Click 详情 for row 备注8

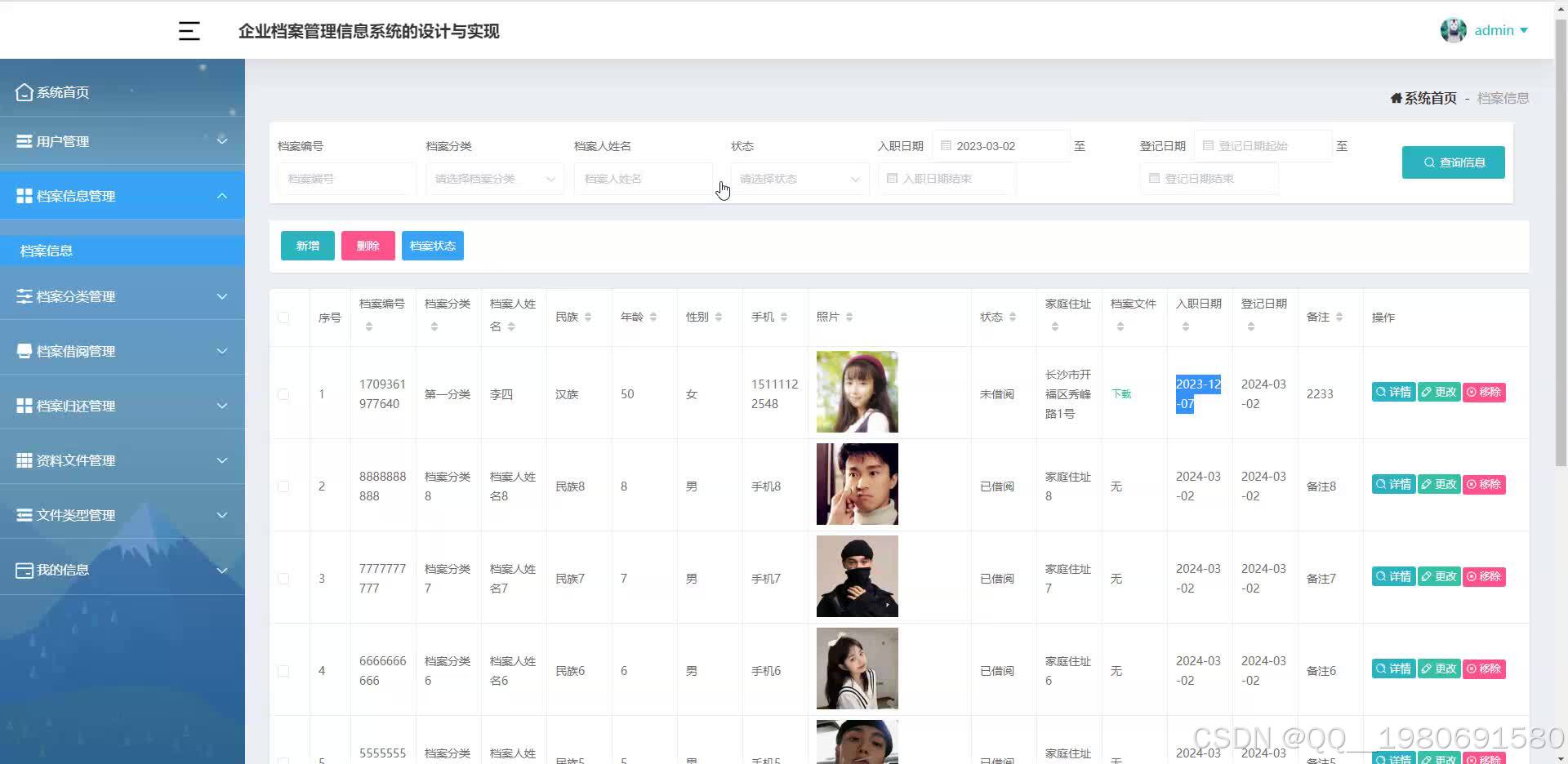pos(1393,485)
